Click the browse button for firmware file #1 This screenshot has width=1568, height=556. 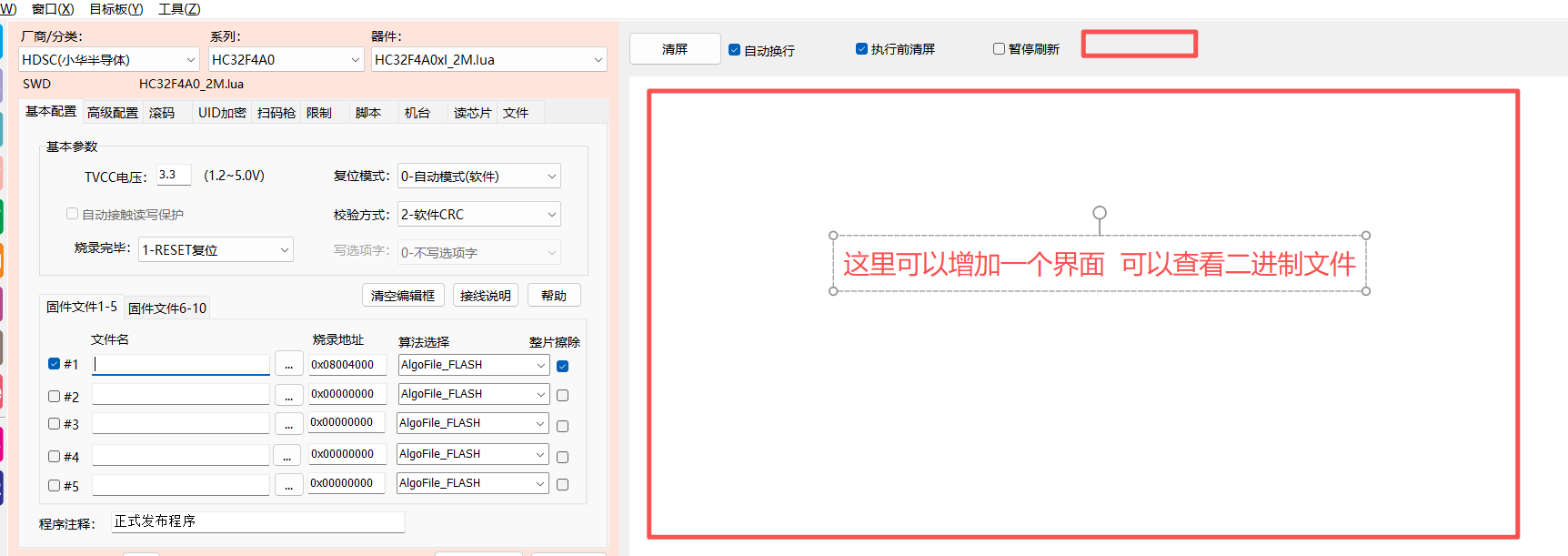click(288, 364)
